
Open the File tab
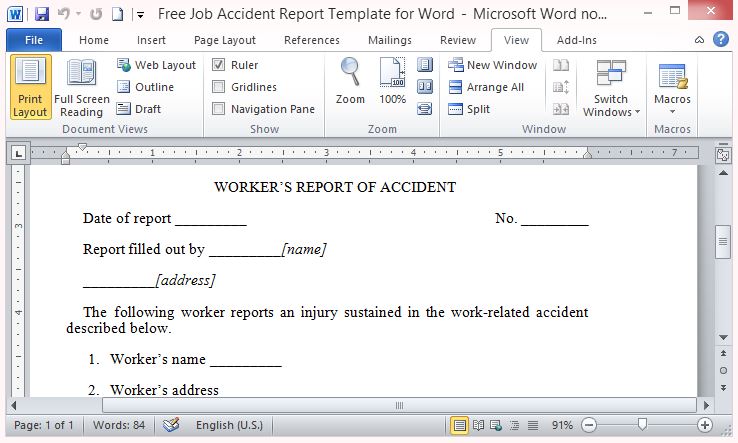[34, 40]
